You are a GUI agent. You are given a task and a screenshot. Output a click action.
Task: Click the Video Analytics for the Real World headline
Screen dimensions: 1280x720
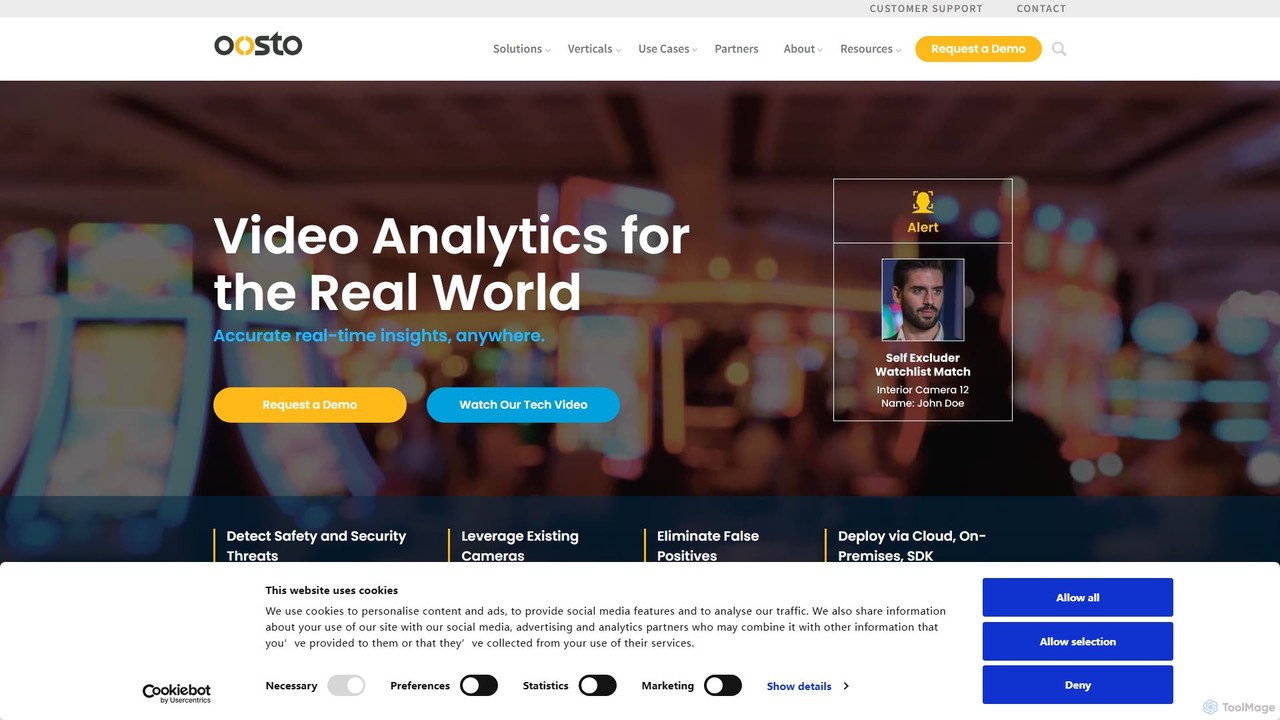[451, 264]
